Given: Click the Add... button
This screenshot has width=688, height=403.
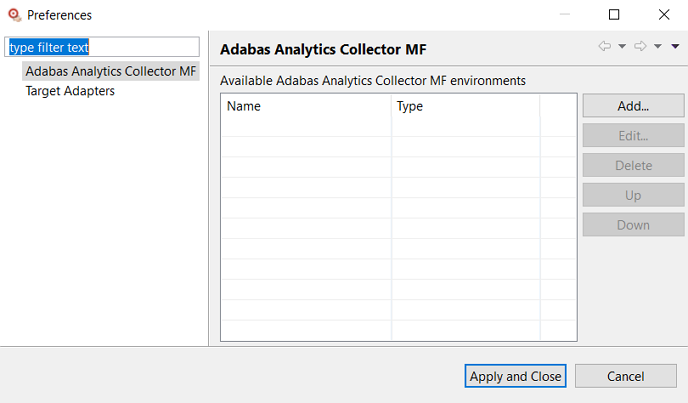Looking at the screenshot, I should [633, 106].
